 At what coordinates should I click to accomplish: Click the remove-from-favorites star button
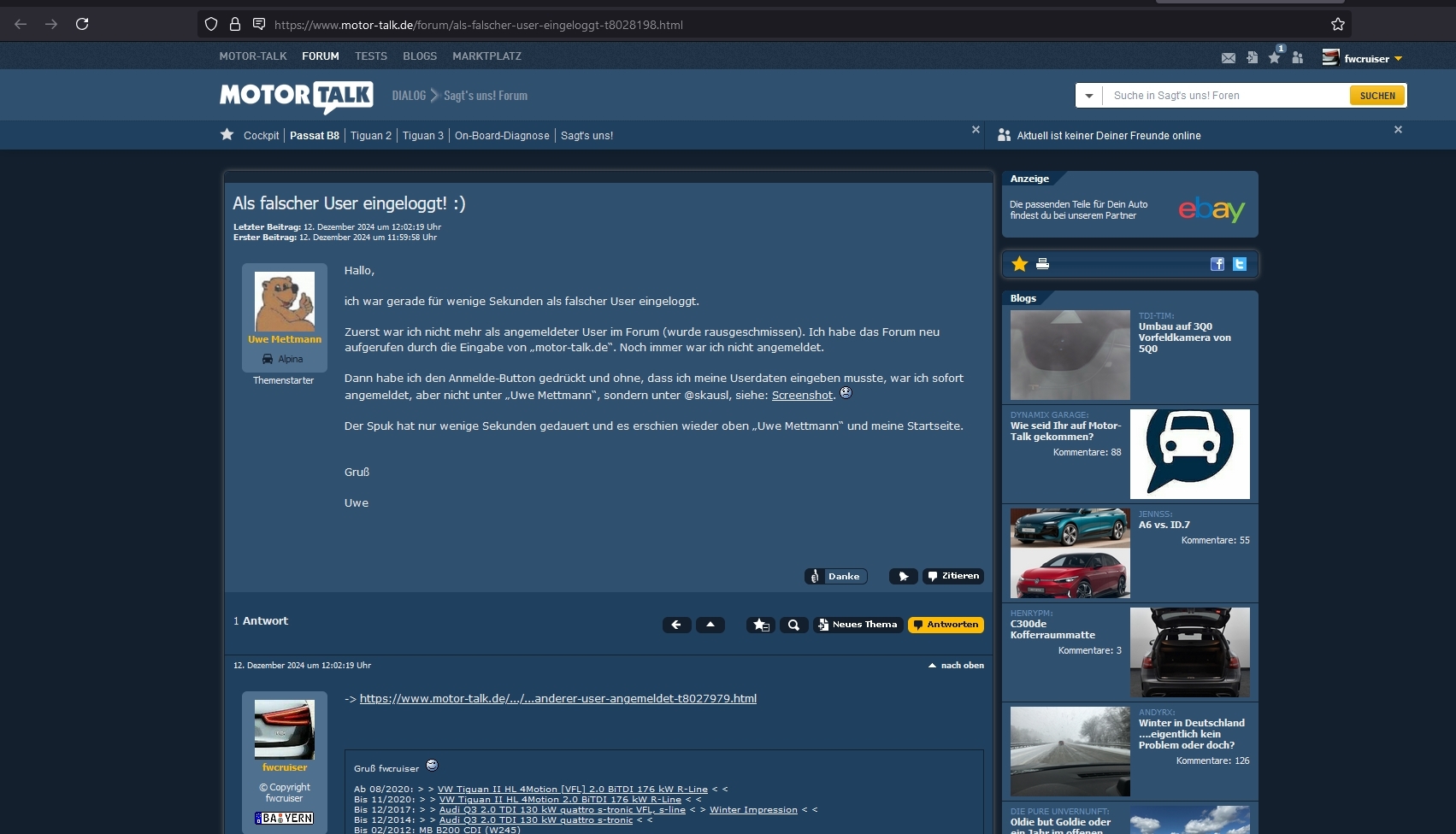click(761, 625)
